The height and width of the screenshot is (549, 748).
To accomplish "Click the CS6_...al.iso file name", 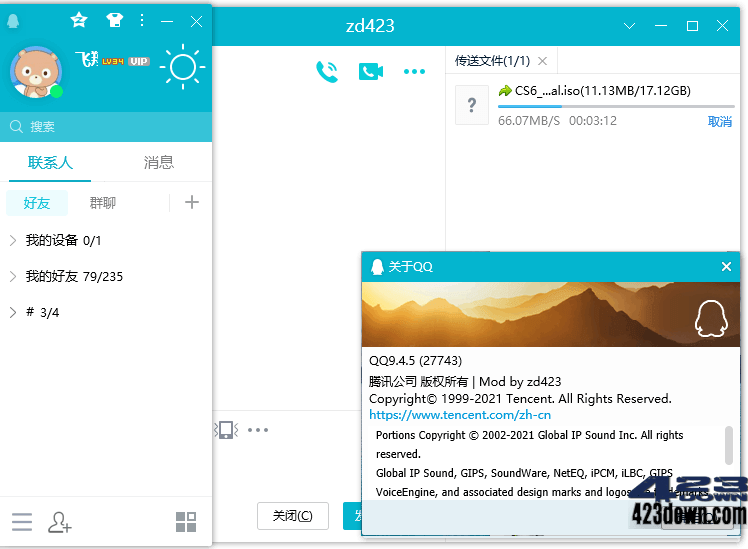I will pos(603,91).
